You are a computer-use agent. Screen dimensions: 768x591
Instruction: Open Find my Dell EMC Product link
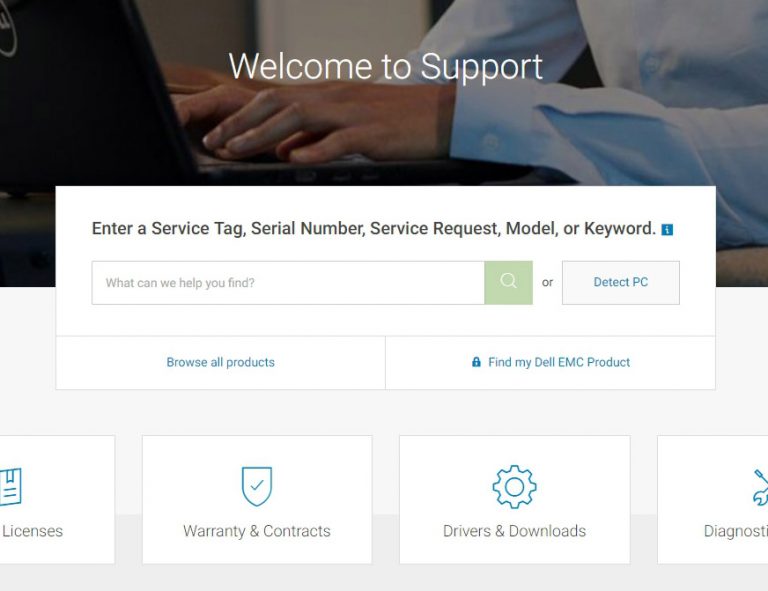pos(559,362)
